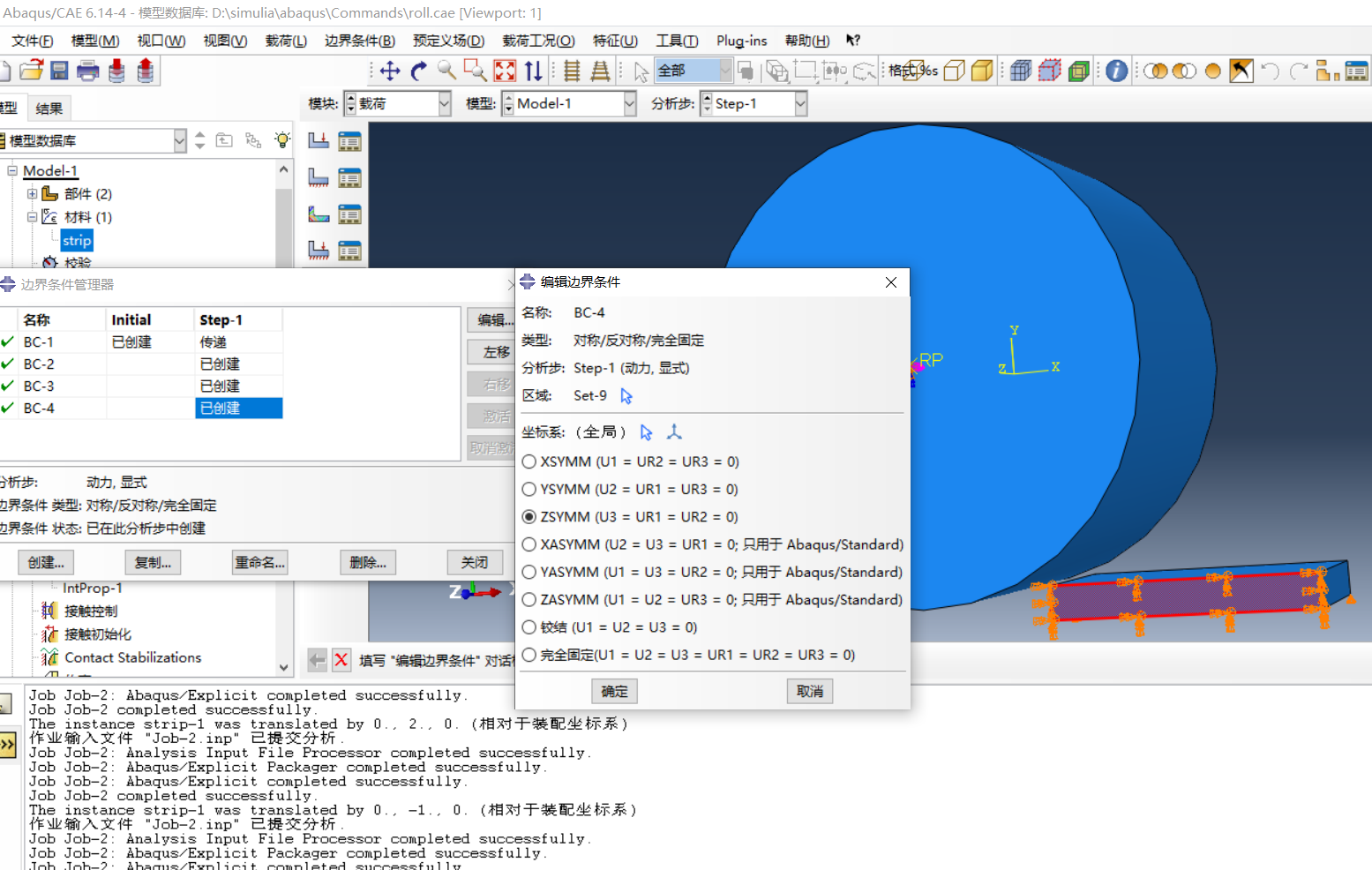Open the Step-1 分析步 dropdown
Viewport: 1372px width, 870px height.
click(x=754, y=104)
